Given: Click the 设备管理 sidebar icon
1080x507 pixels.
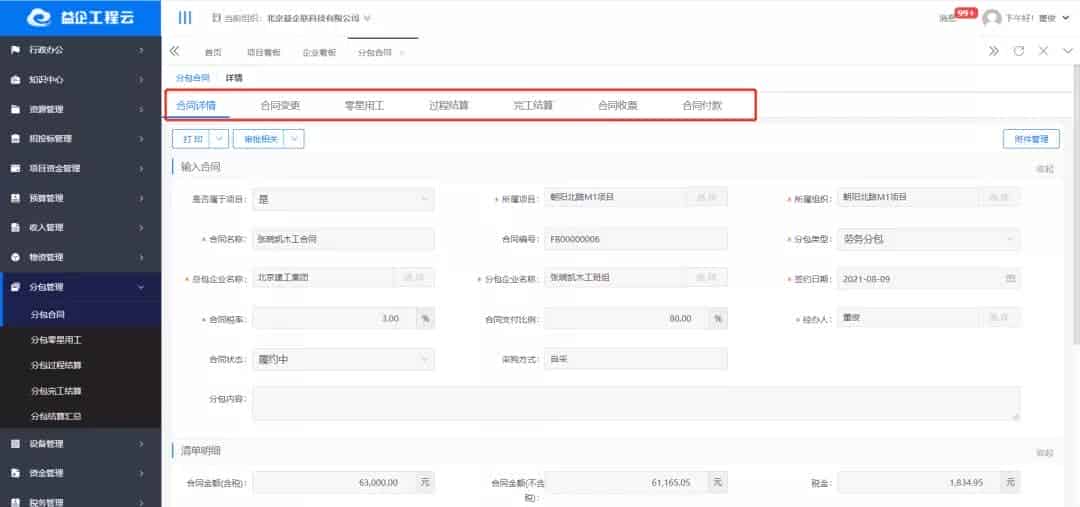Looking at the screenshot, I should pyautogui.click(x=15, y=444).
